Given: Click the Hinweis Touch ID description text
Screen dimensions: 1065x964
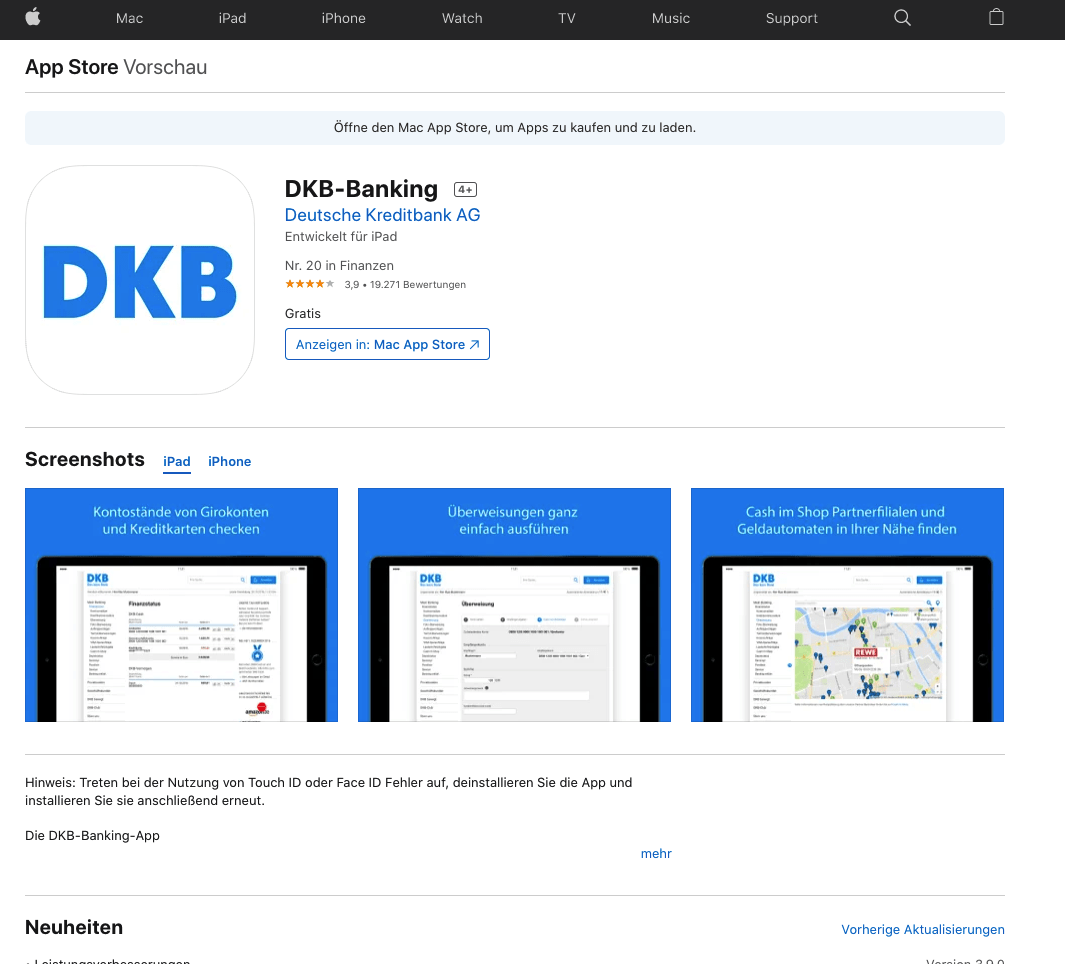Looking at the screenshot, I should coord(329,791).
